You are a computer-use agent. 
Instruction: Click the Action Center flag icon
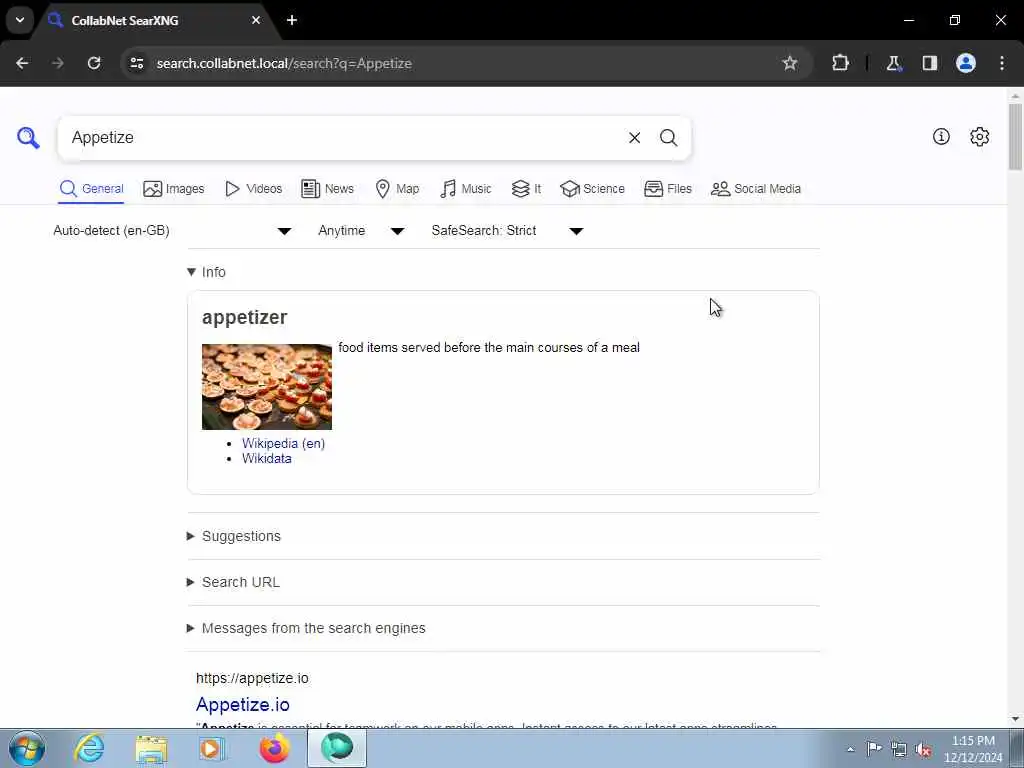874,748
